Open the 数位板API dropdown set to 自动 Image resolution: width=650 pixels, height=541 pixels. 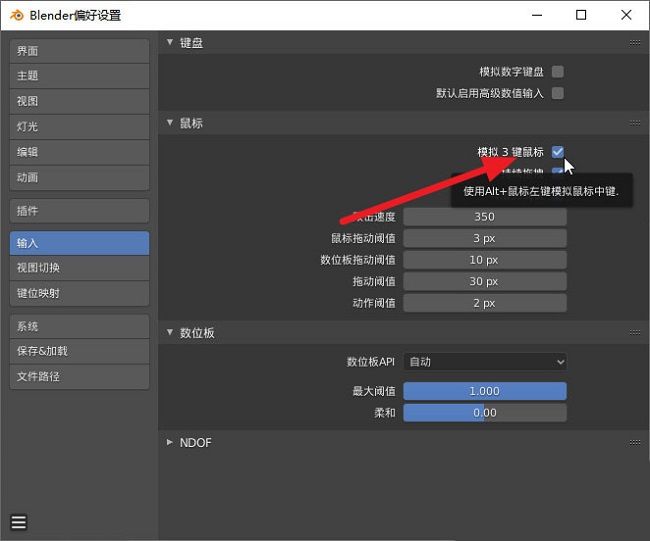[x=485, y=362]
